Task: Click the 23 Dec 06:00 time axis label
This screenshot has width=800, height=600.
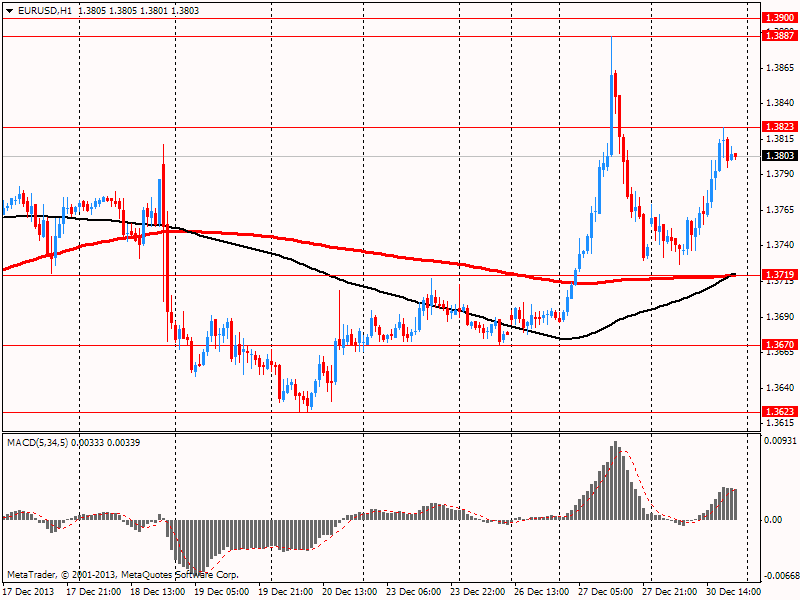Action: point(414,591)
